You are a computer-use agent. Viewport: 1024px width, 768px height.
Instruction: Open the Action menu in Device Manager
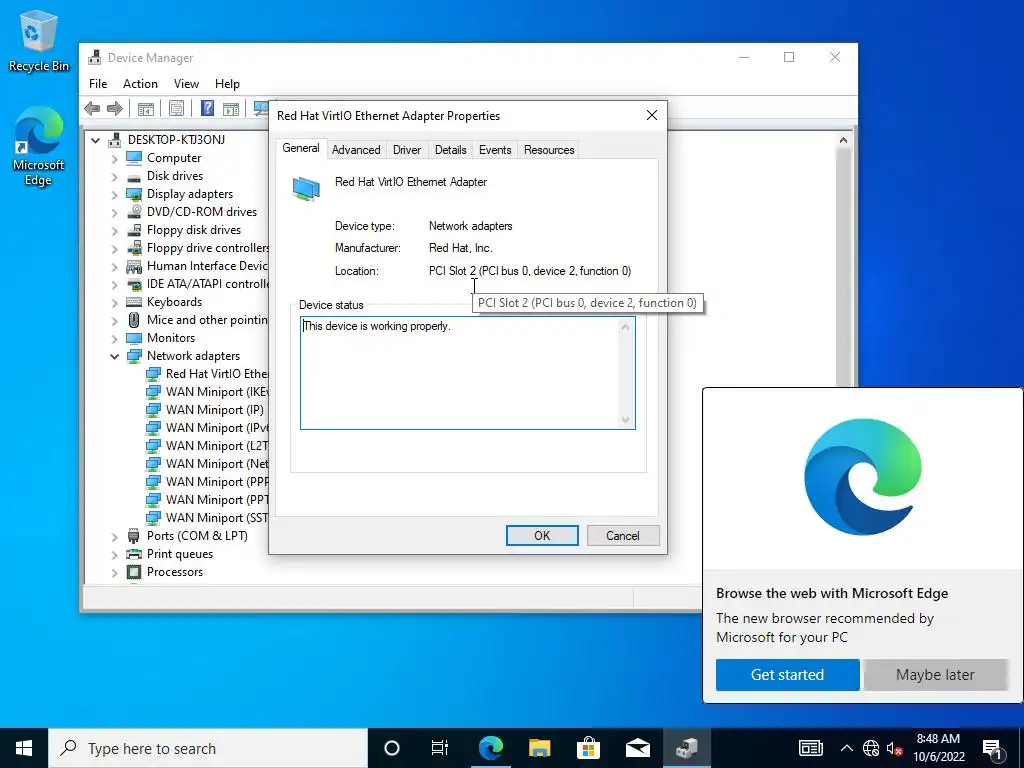coord(140,84)
